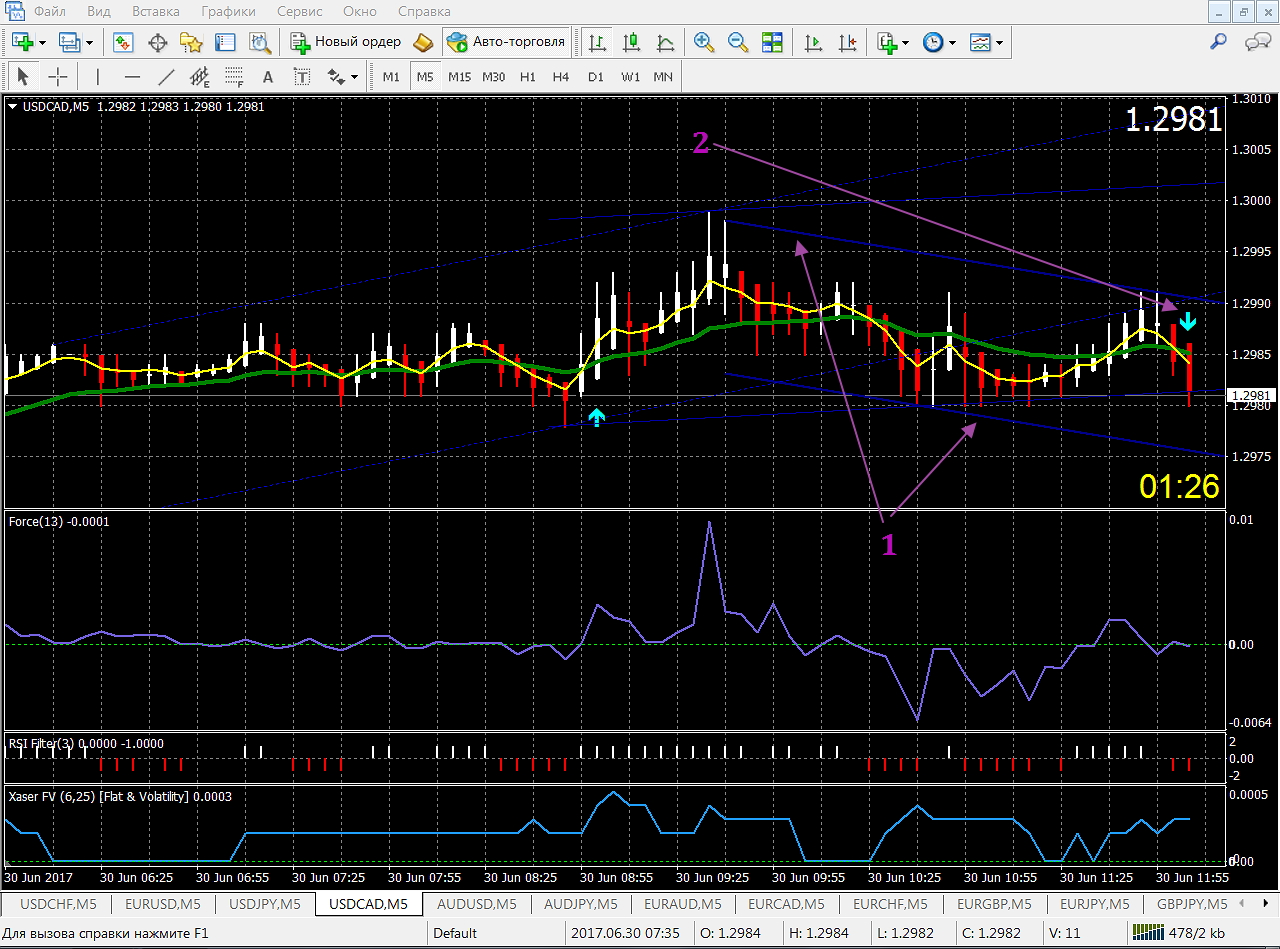Image resolution: width=1280 pixels, height=949 pixels.
Task: Pick the vertical line drawing tool
Action: 98,76
